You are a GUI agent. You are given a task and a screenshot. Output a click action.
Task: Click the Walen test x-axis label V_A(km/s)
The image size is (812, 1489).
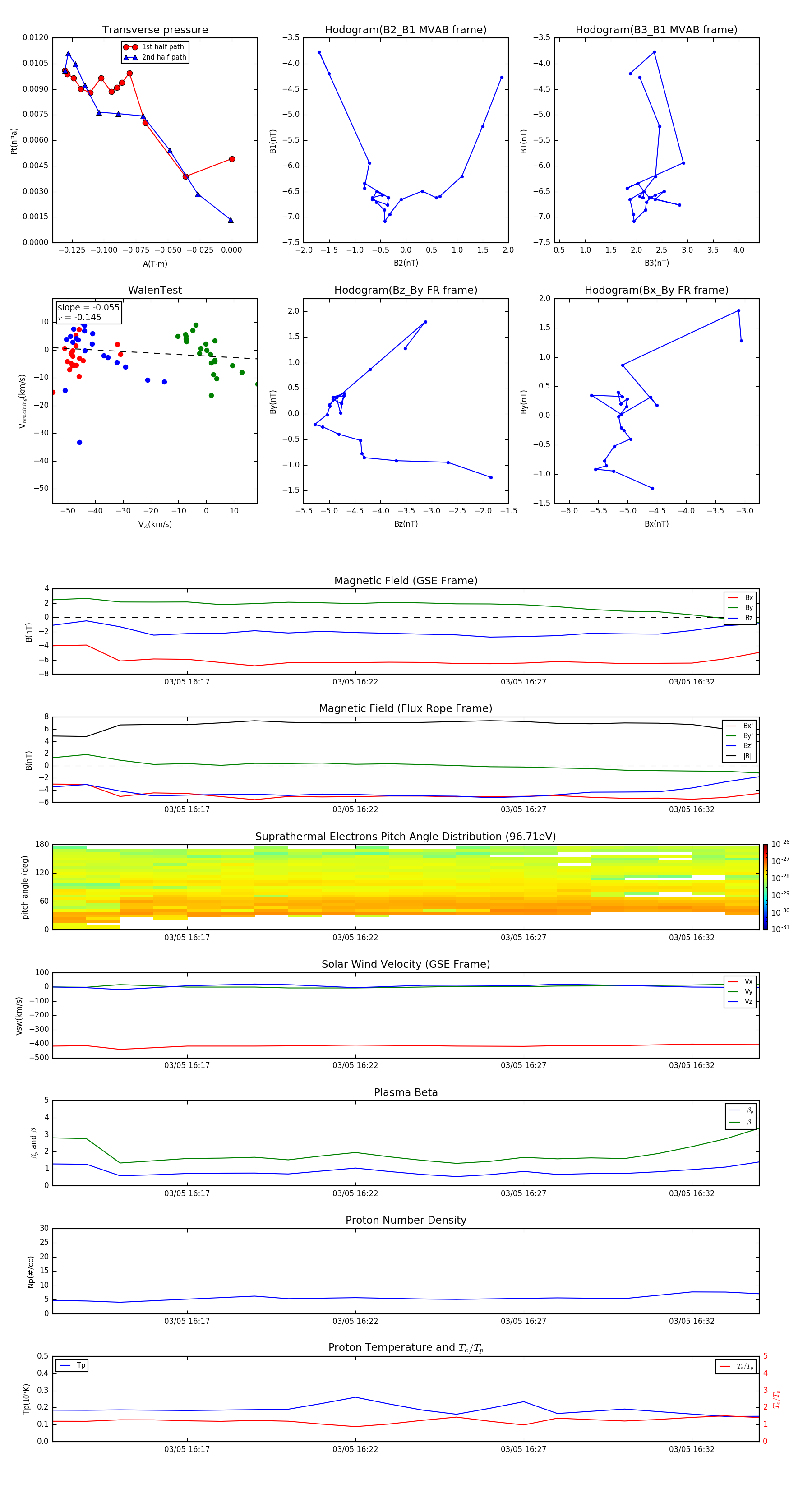coord(155,524)
